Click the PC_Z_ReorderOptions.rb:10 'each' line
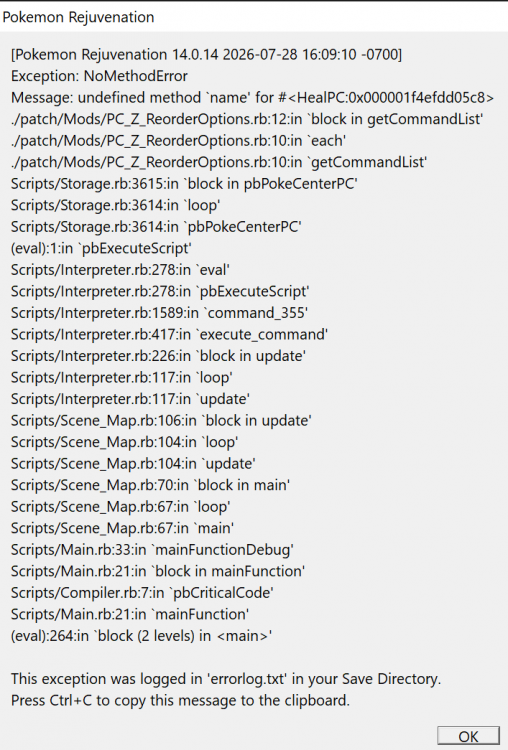Viewport: 508px width, 750px height. pyautogui.click(x=179, y=141)
